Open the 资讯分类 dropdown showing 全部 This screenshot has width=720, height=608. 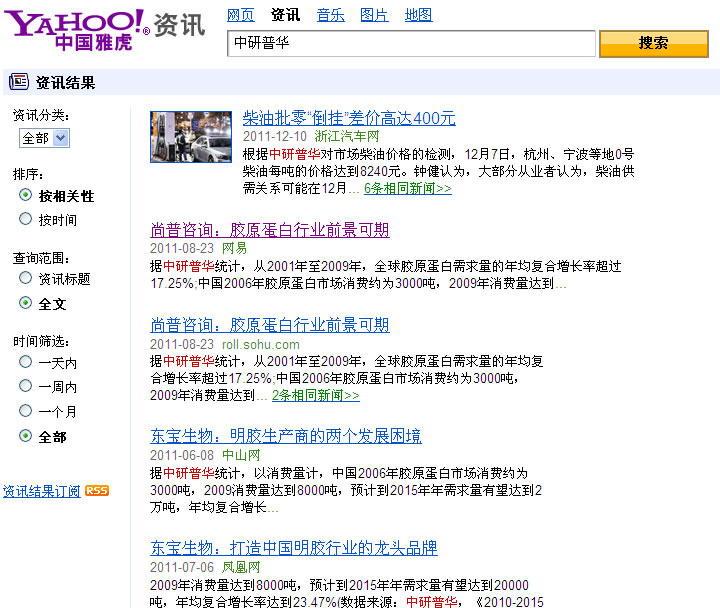click(x=44, y=138)
